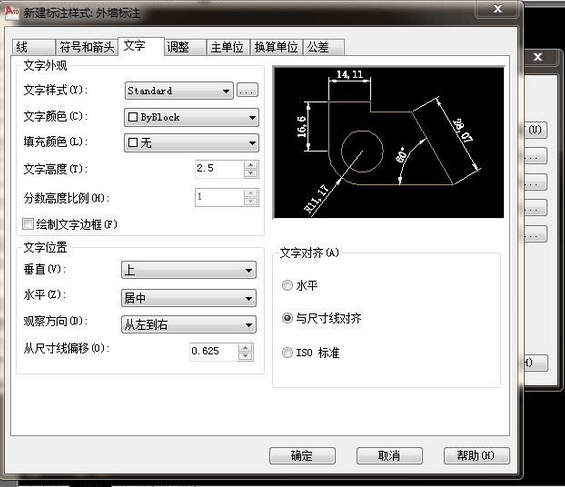Click the text style browse (...) button
The width and height of the screenshot is (565, 487).
(247, 90)
